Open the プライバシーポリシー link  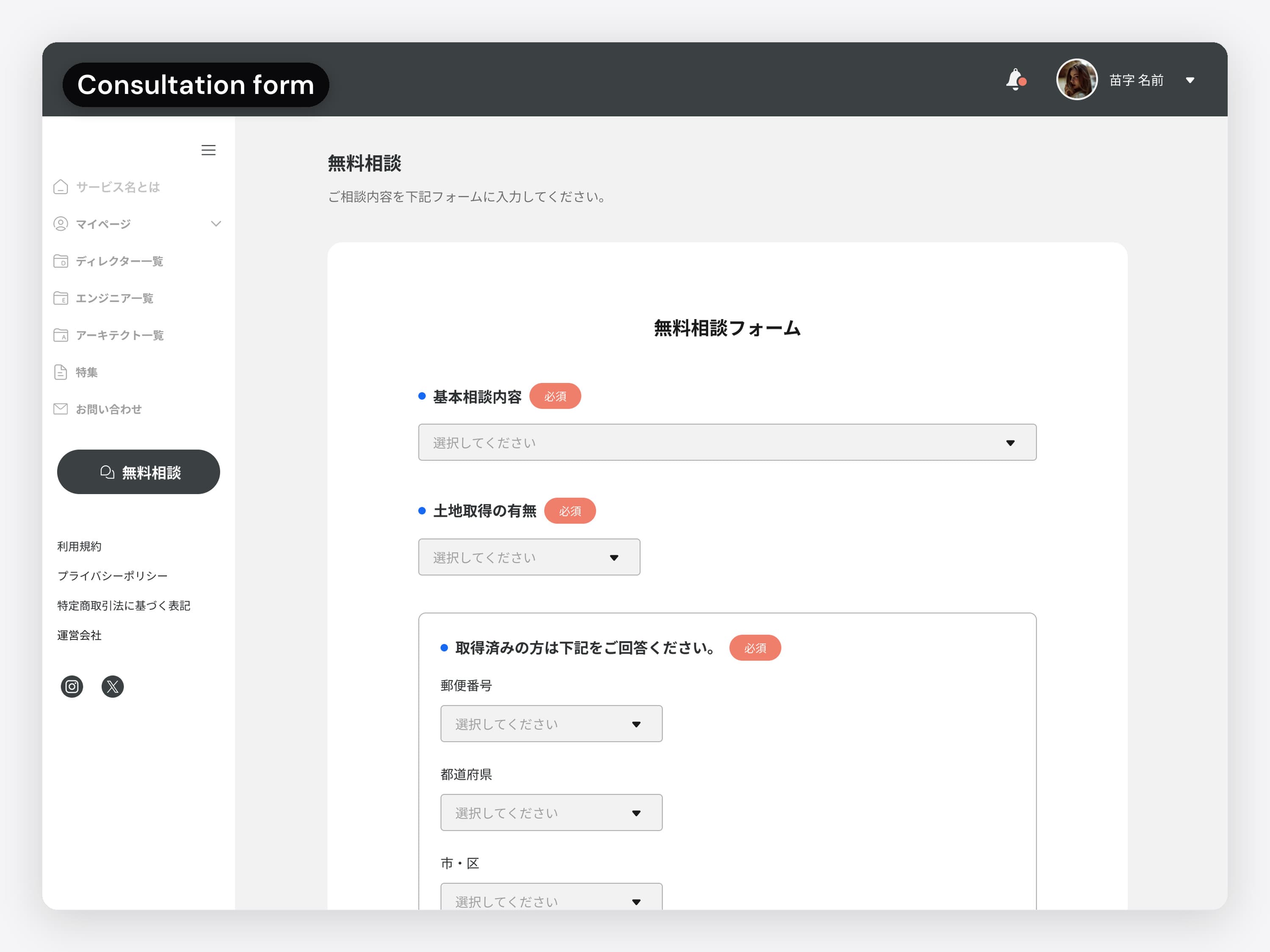[x=113, y=575]
